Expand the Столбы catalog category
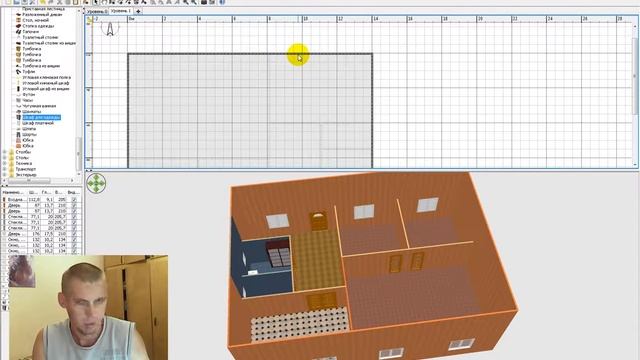Viewport: 640px width, 360px height. tap(4, 152)
